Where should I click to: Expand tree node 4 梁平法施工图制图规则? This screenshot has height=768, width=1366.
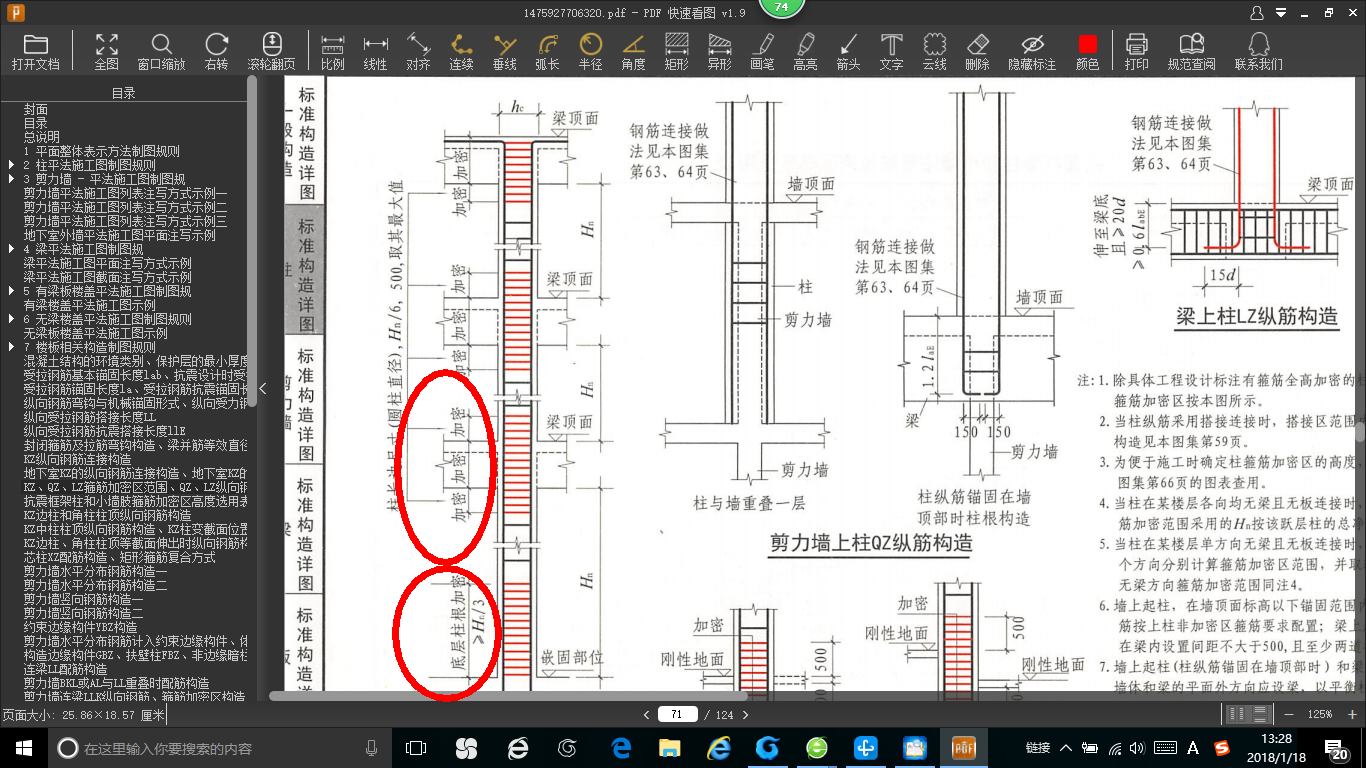click(11, 250)
